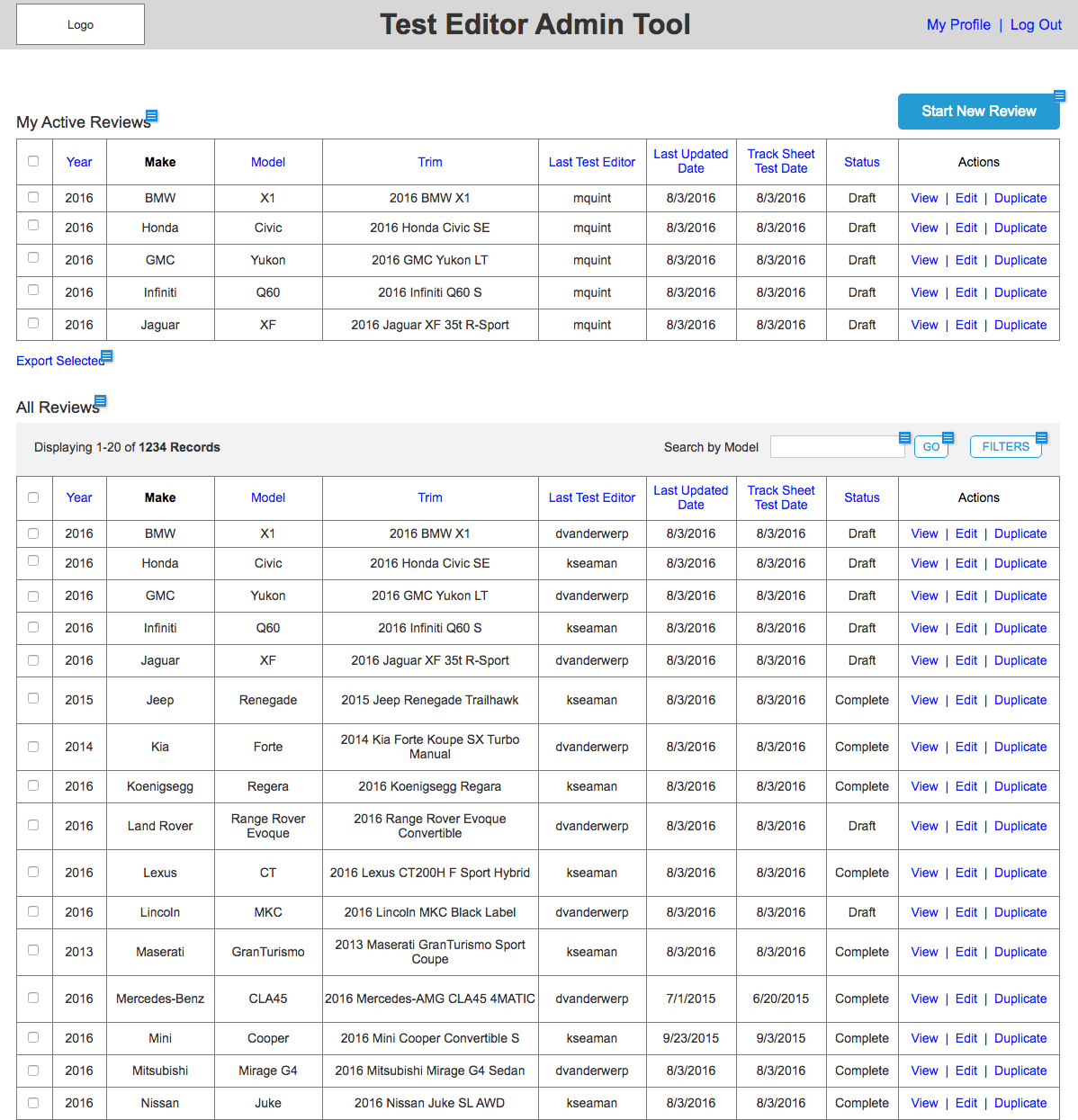Viewport: 1078px width, 1120px height.
Task: Select the '1234 Records' count text
Action: (179, 447)
